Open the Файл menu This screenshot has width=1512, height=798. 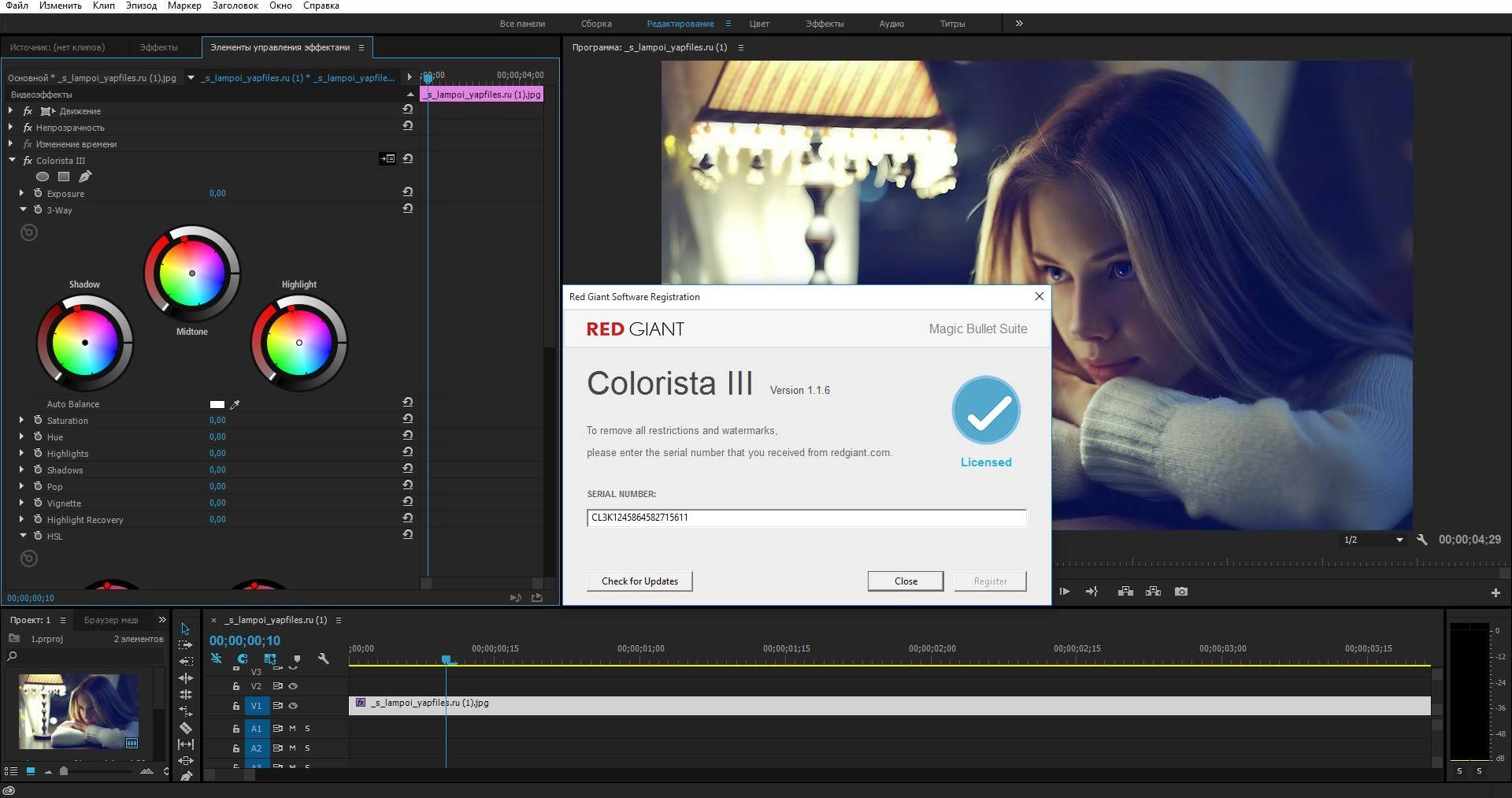pyautogui.click(x=17, y=6)
